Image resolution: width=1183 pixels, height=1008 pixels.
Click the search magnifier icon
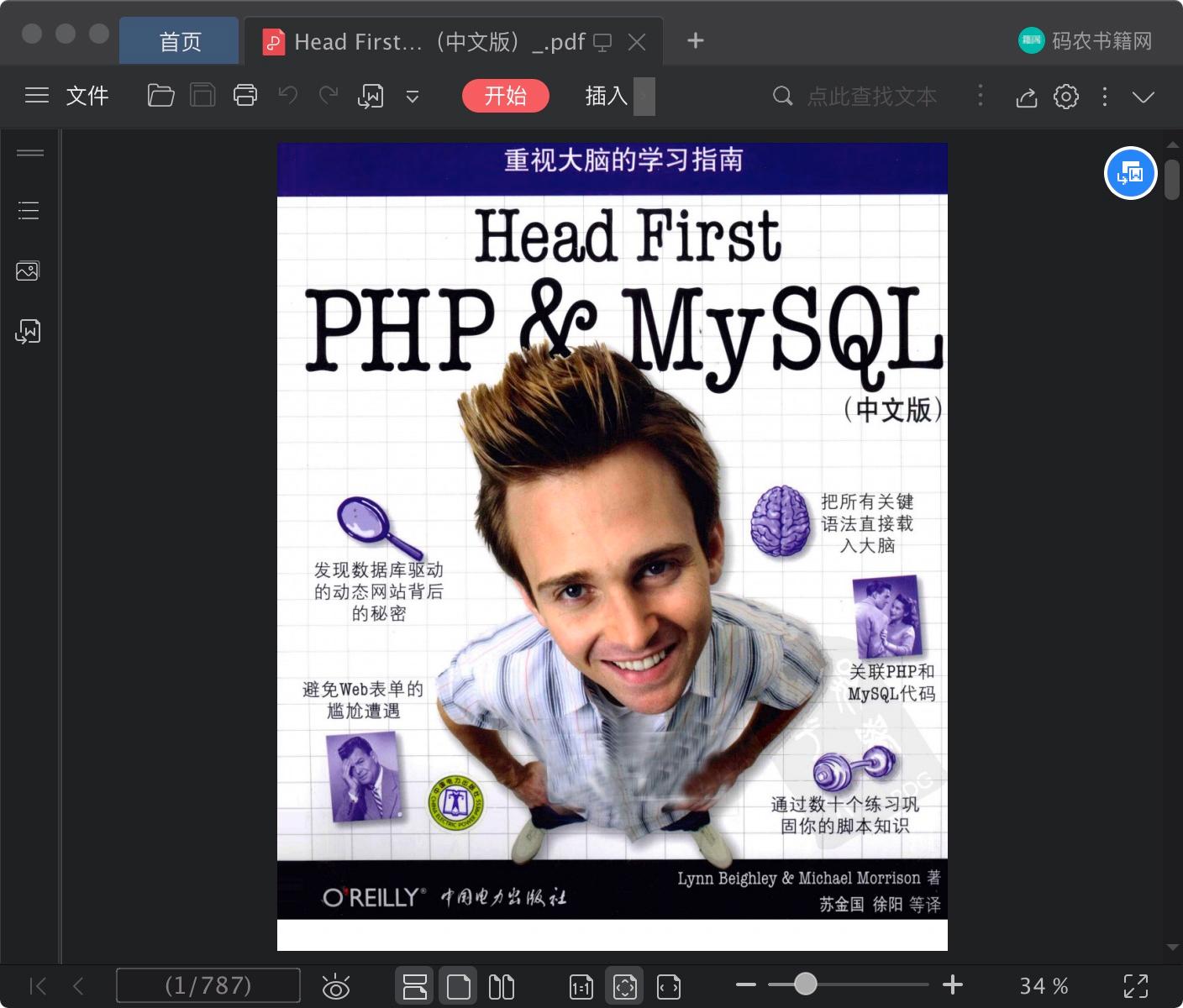tap(782, 96)
